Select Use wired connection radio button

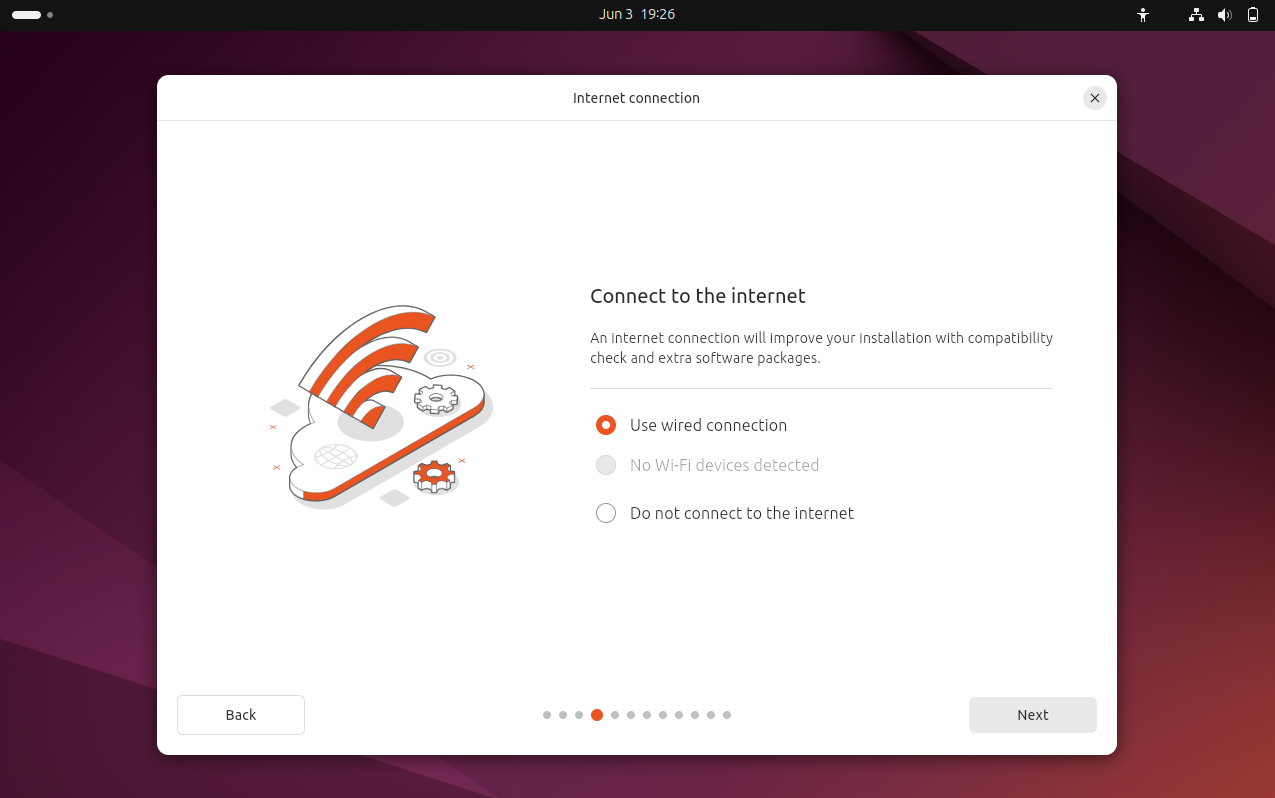(606, 425)
